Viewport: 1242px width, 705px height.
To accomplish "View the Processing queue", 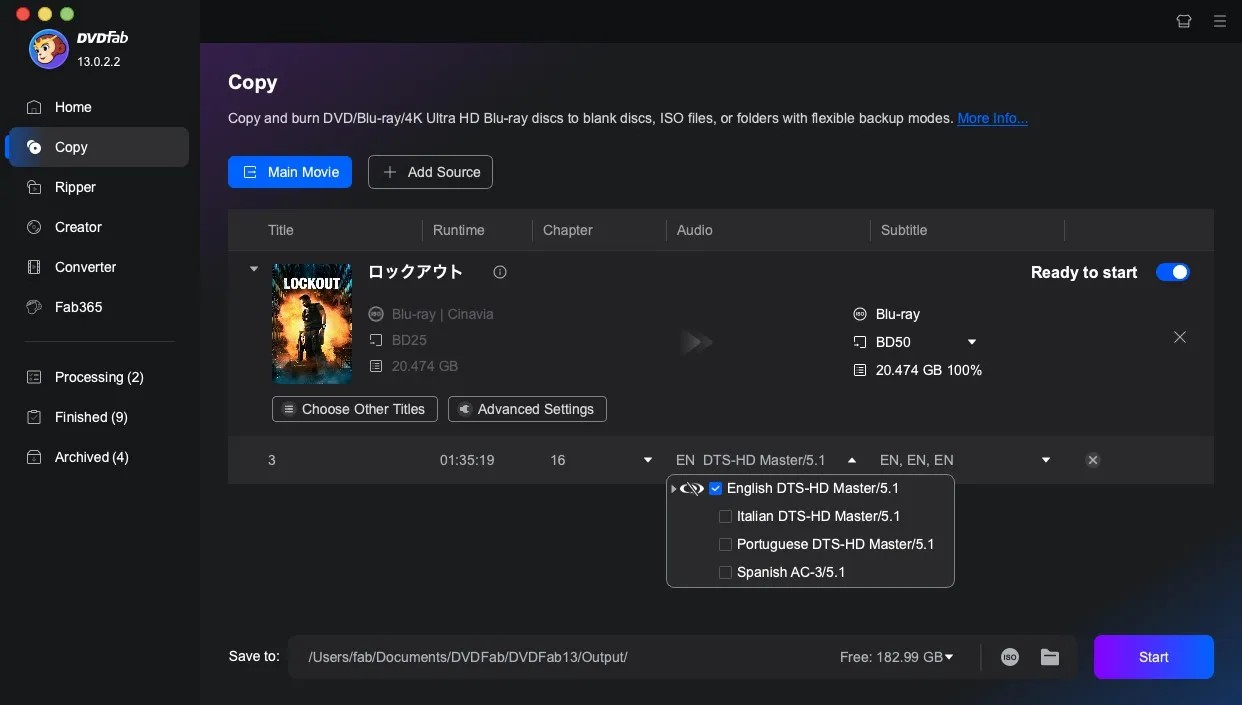I will click(x=96, y=377).
